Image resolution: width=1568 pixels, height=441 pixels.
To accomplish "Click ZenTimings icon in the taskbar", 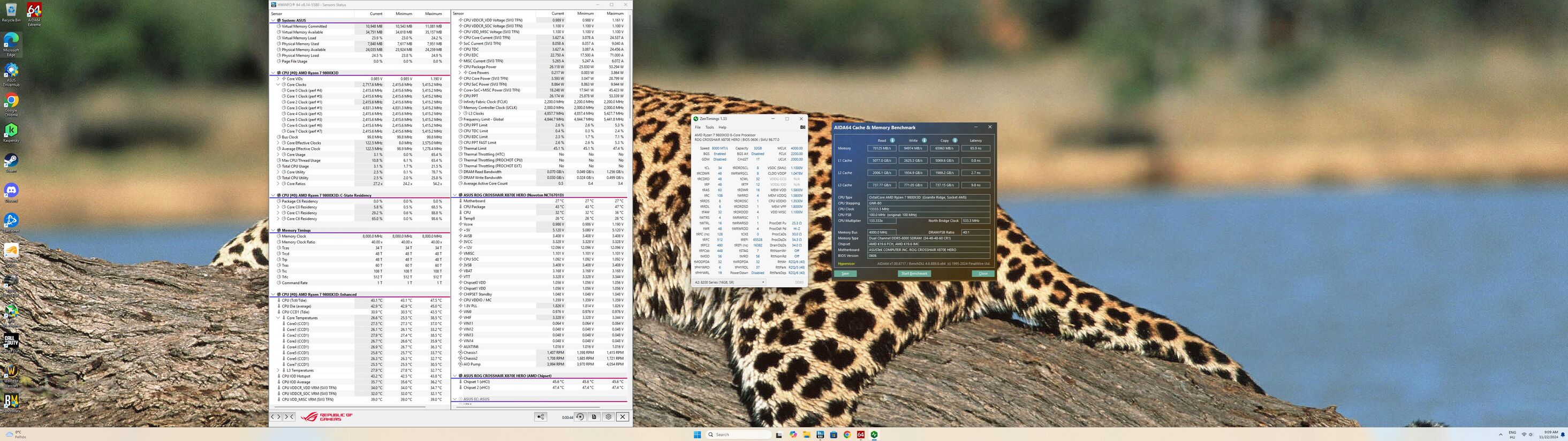I will [874, 434].
